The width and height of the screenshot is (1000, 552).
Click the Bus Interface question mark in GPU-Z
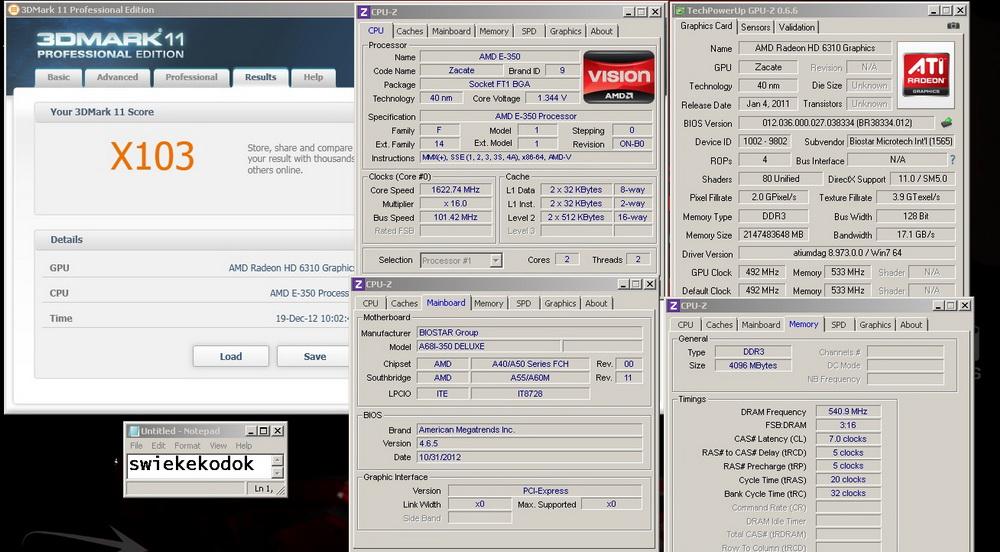(952, 160)
